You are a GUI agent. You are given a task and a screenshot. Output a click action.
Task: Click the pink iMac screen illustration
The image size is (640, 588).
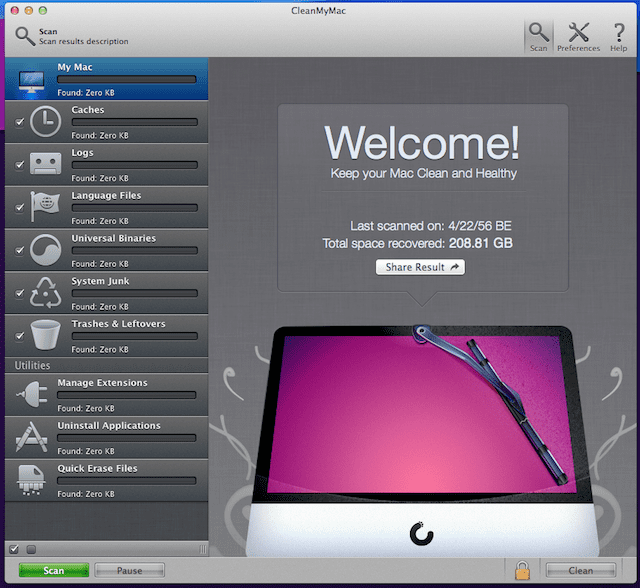pyautogui.click(x=421, y=414)
